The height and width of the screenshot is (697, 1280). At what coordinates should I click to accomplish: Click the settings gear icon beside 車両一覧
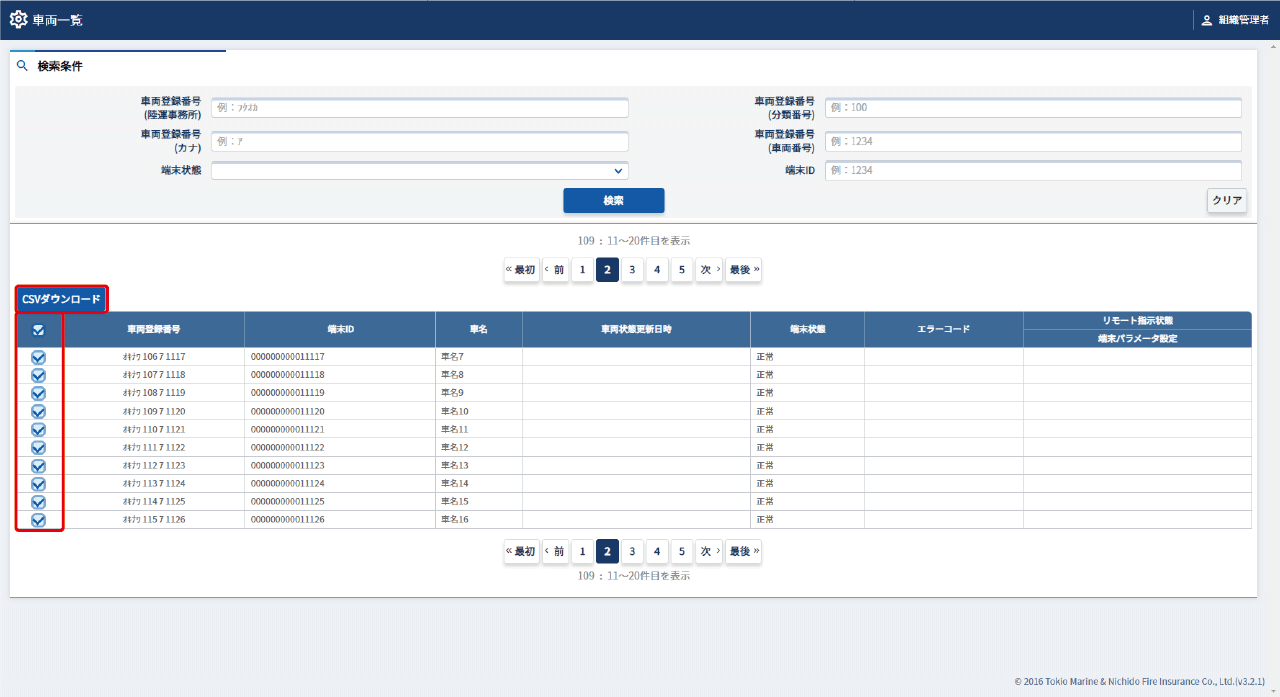[x=18, y=19]
